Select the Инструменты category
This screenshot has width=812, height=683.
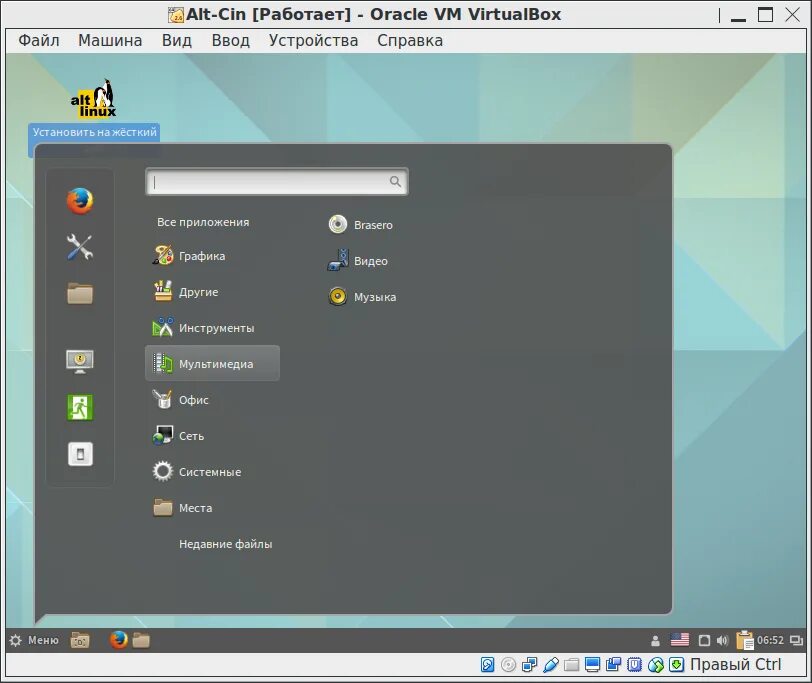point(212,328)
